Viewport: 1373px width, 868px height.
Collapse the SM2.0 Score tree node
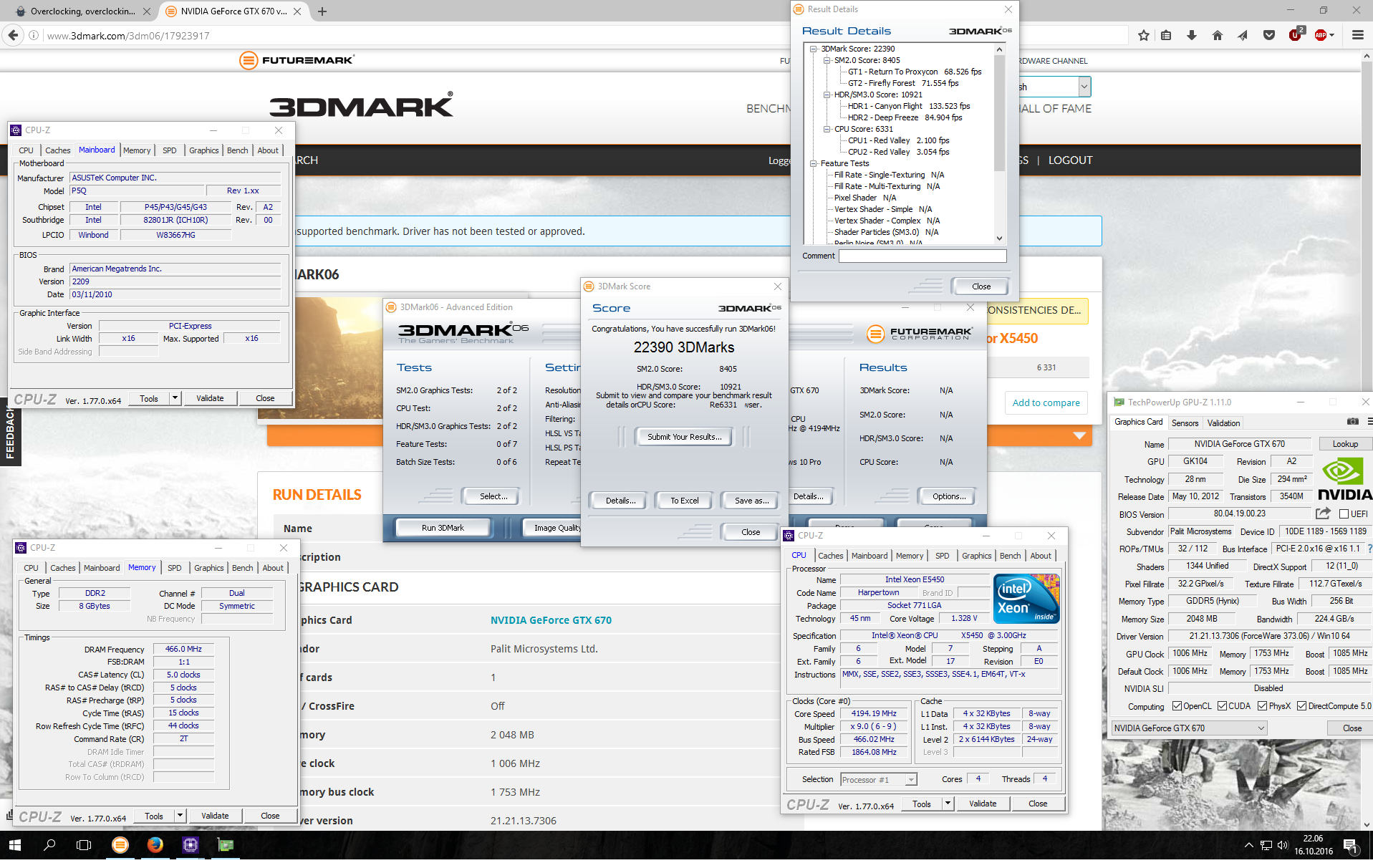point(827,60)
